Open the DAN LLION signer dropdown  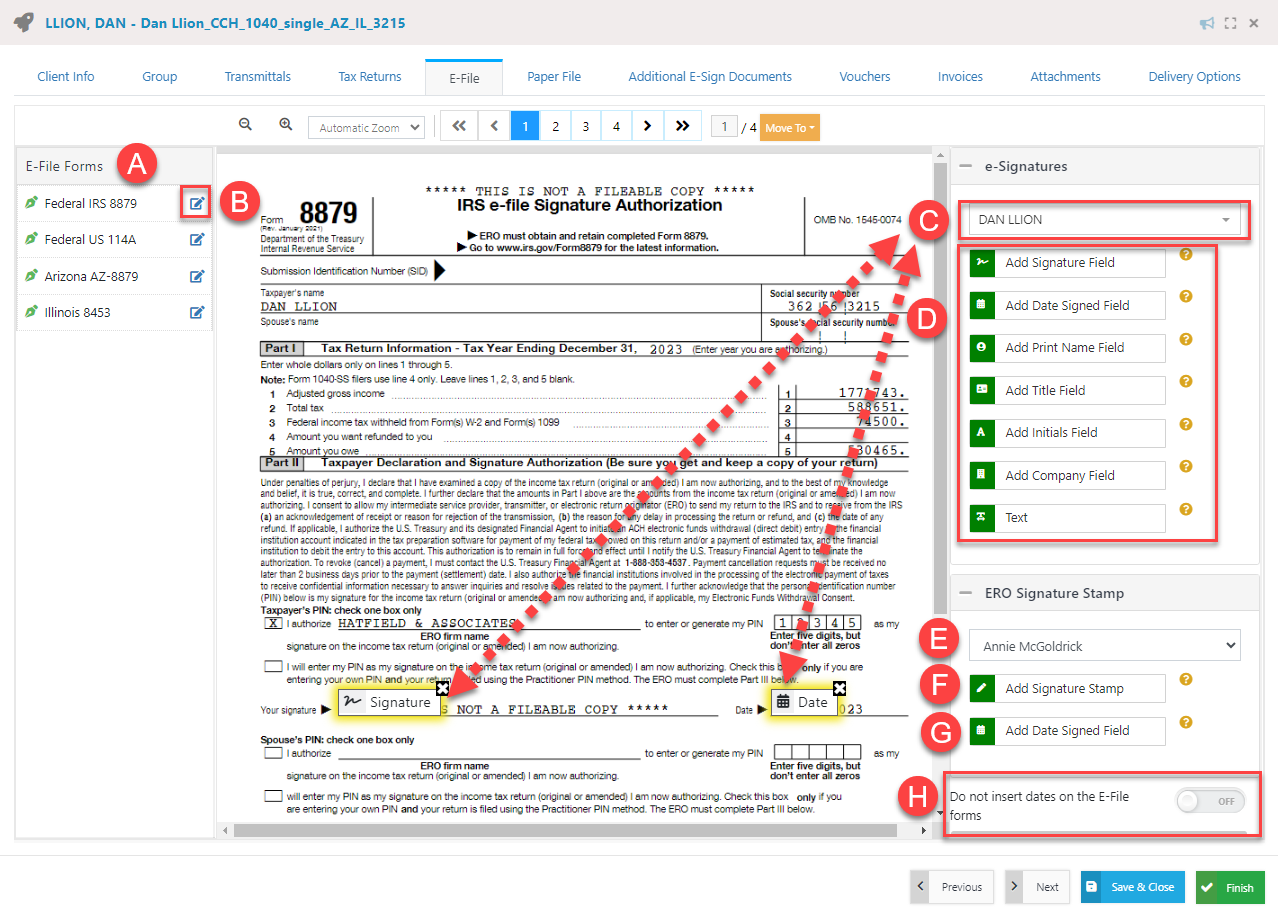[1104, 219]
